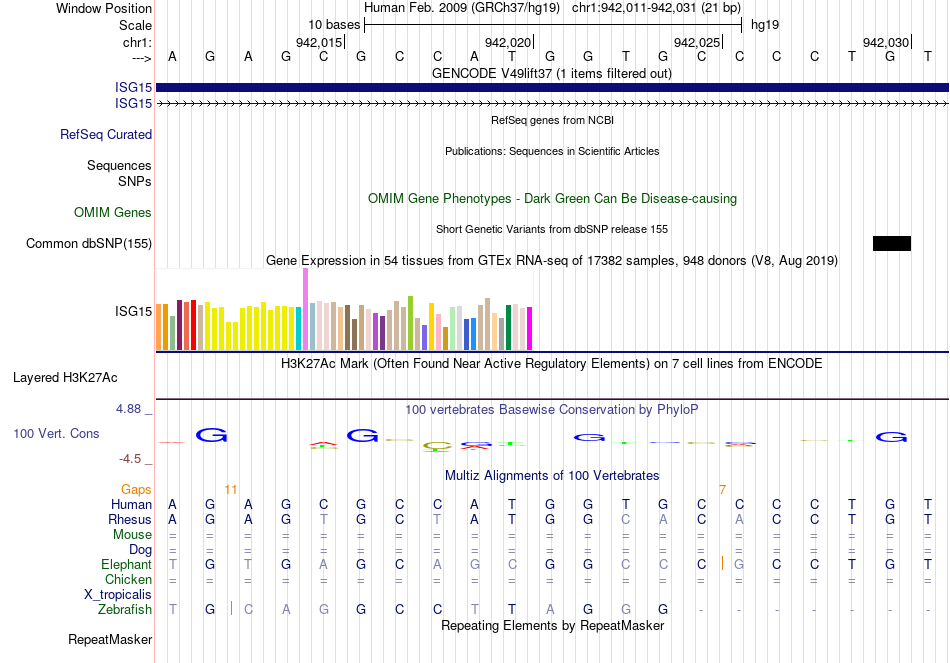Click the RepeatMasker track label
Screen dimensions: 950x663
coord(110,640)
